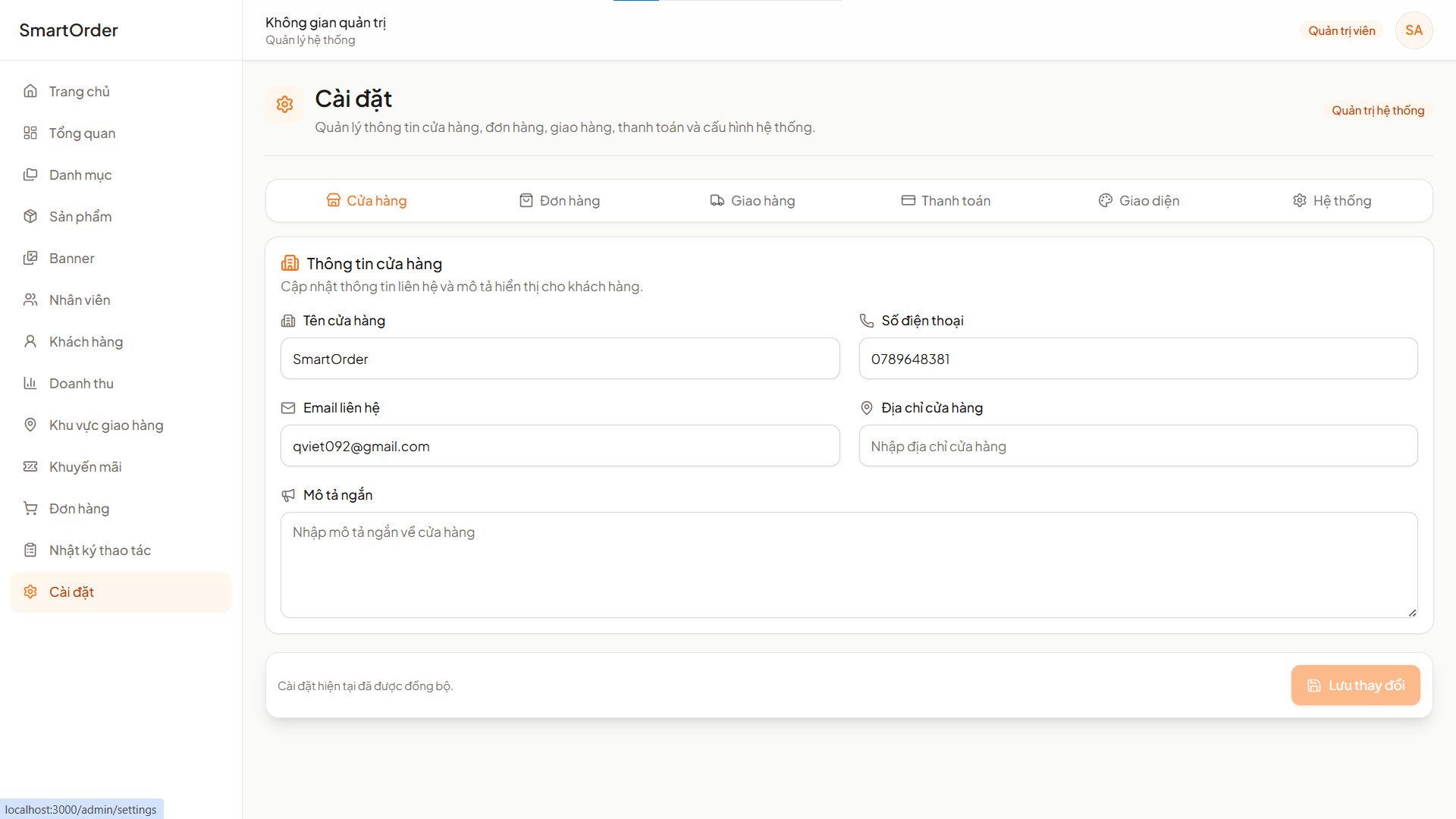
Task: Click the Mô tả ngắn textarea
Action: (x=849, y=565)
